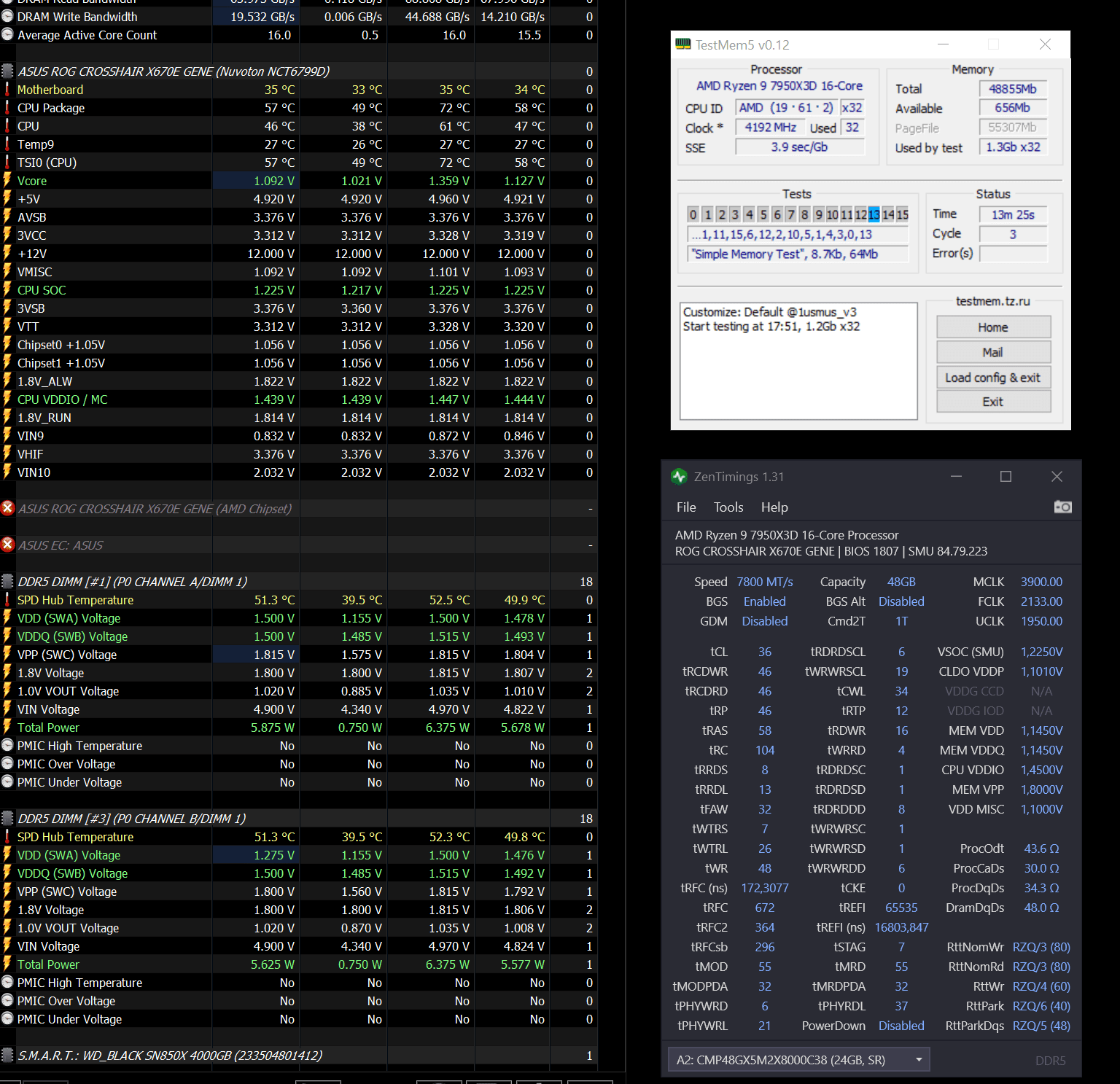The image size is (1120, 1084).
Task: Click the RttParkDqs value RZQ/5 (48)
Action: coord(1041,1026)
